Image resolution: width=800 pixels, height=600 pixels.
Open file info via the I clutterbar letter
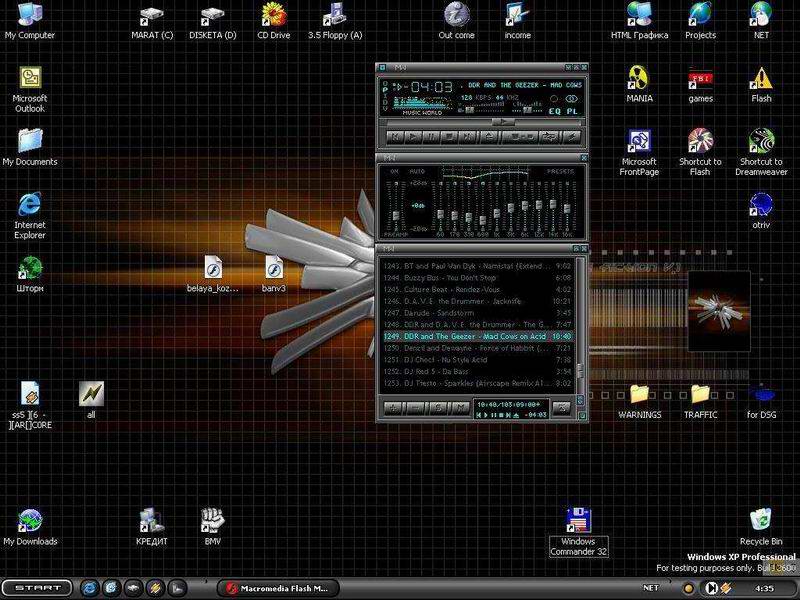385,96
